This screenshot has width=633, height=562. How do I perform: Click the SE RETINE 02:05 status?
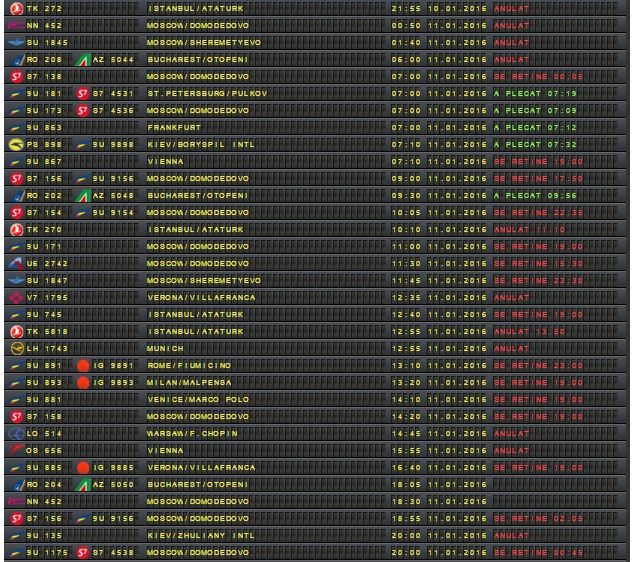539,519
